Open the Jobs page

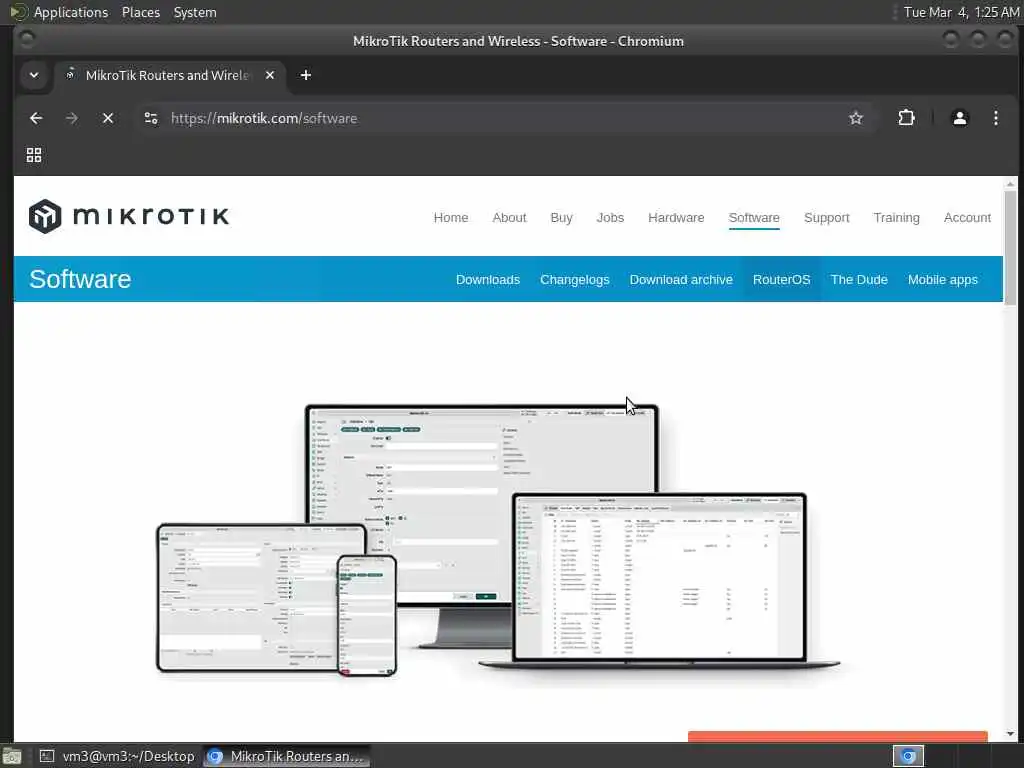(x=610, y=217)
